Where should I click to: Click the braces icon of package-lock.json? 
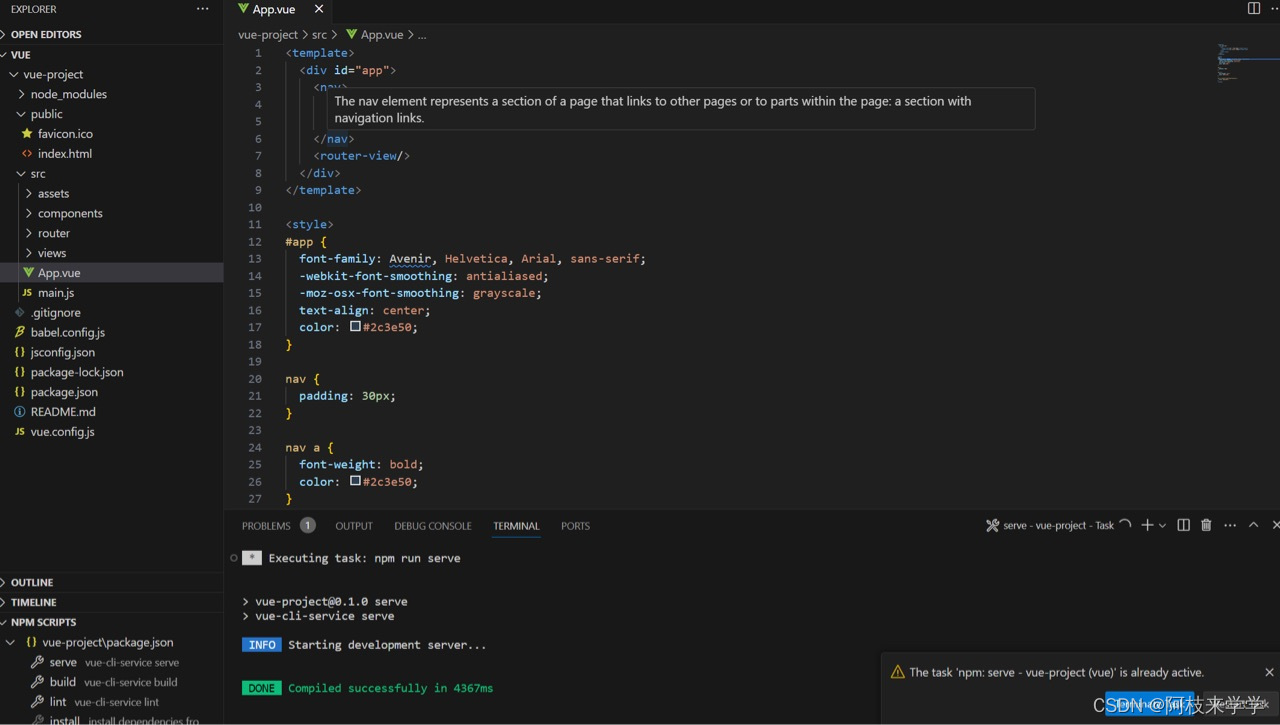(20, 372)
